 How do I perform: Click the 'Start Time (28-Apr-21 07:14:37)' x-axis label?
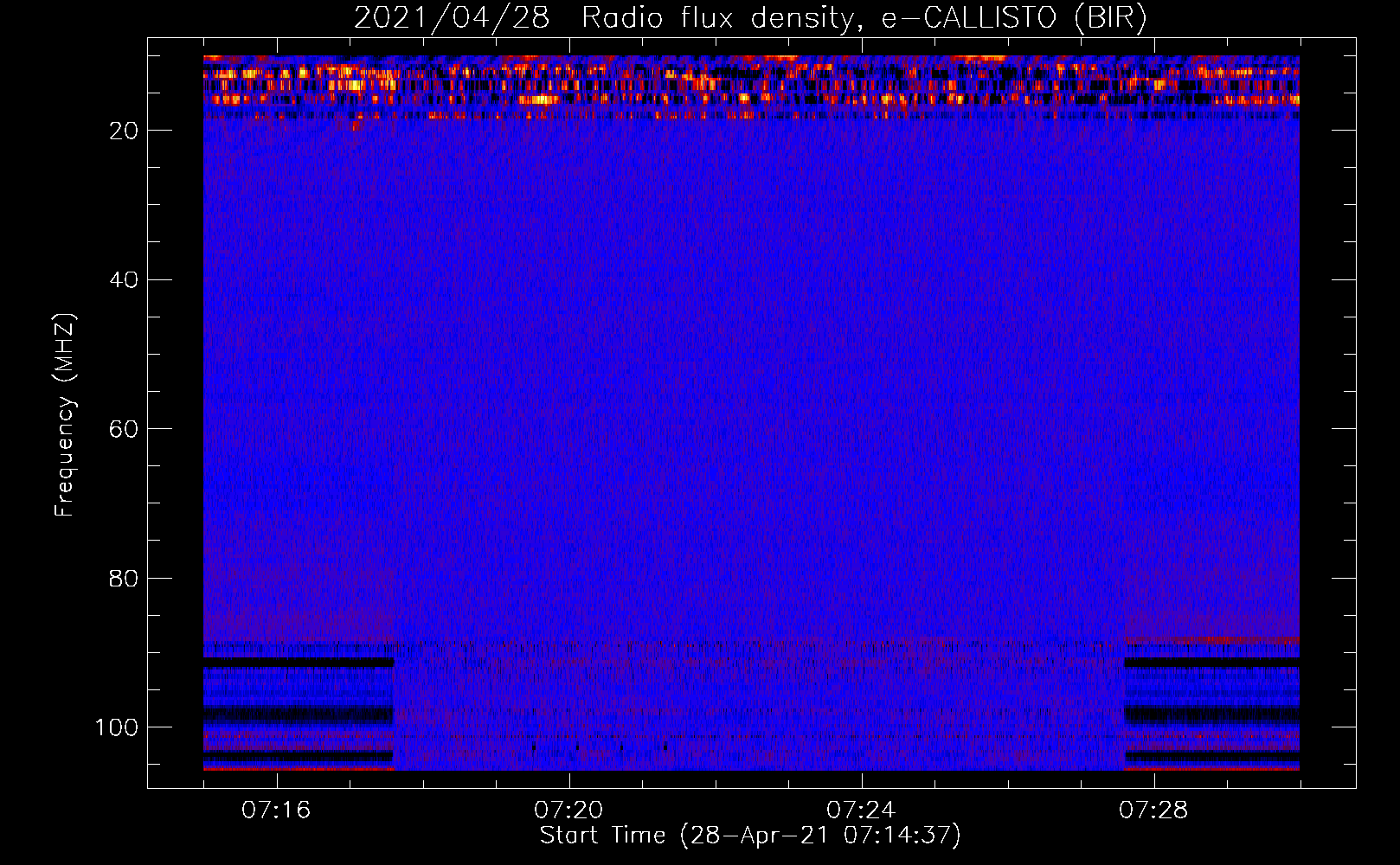750,836
